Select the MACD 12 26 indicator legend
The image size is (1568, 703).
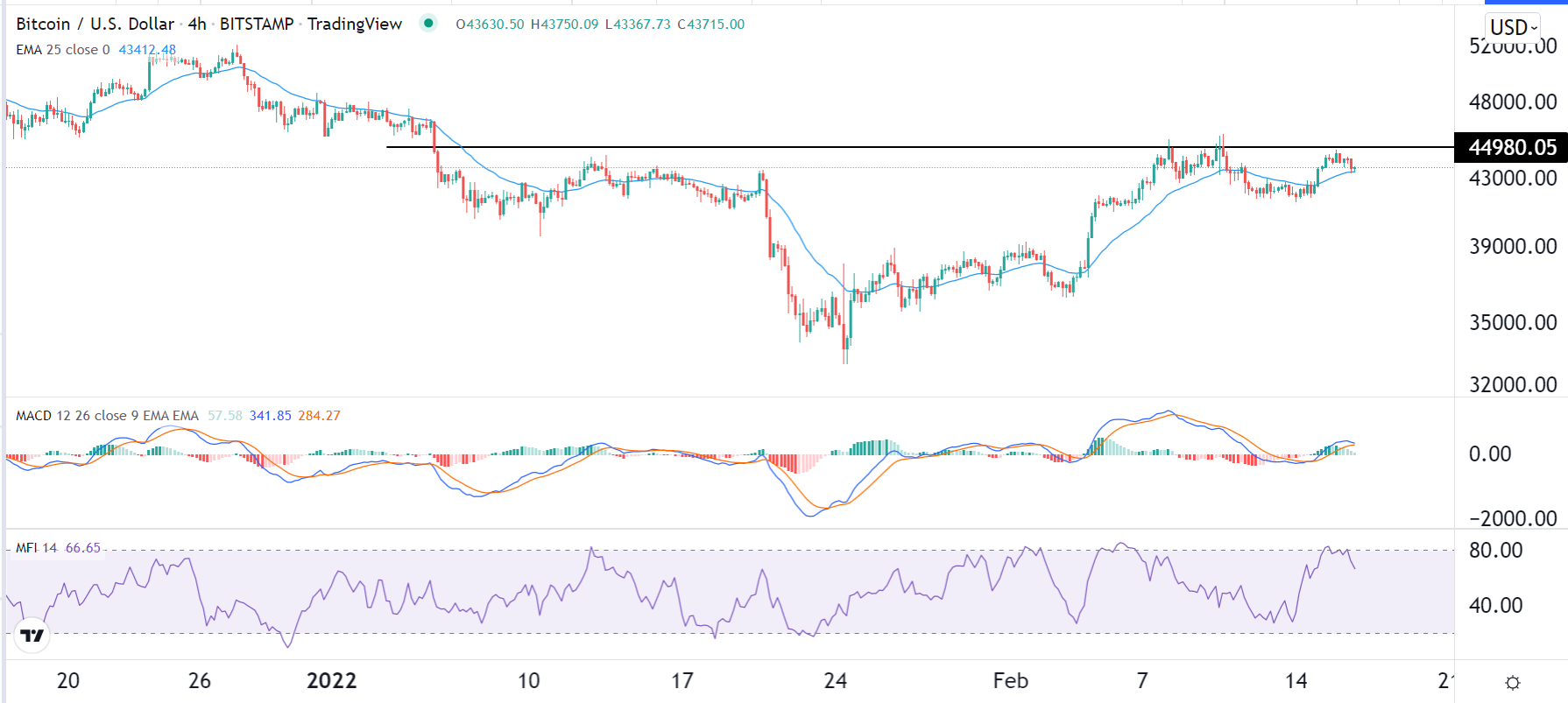point(107,416)
